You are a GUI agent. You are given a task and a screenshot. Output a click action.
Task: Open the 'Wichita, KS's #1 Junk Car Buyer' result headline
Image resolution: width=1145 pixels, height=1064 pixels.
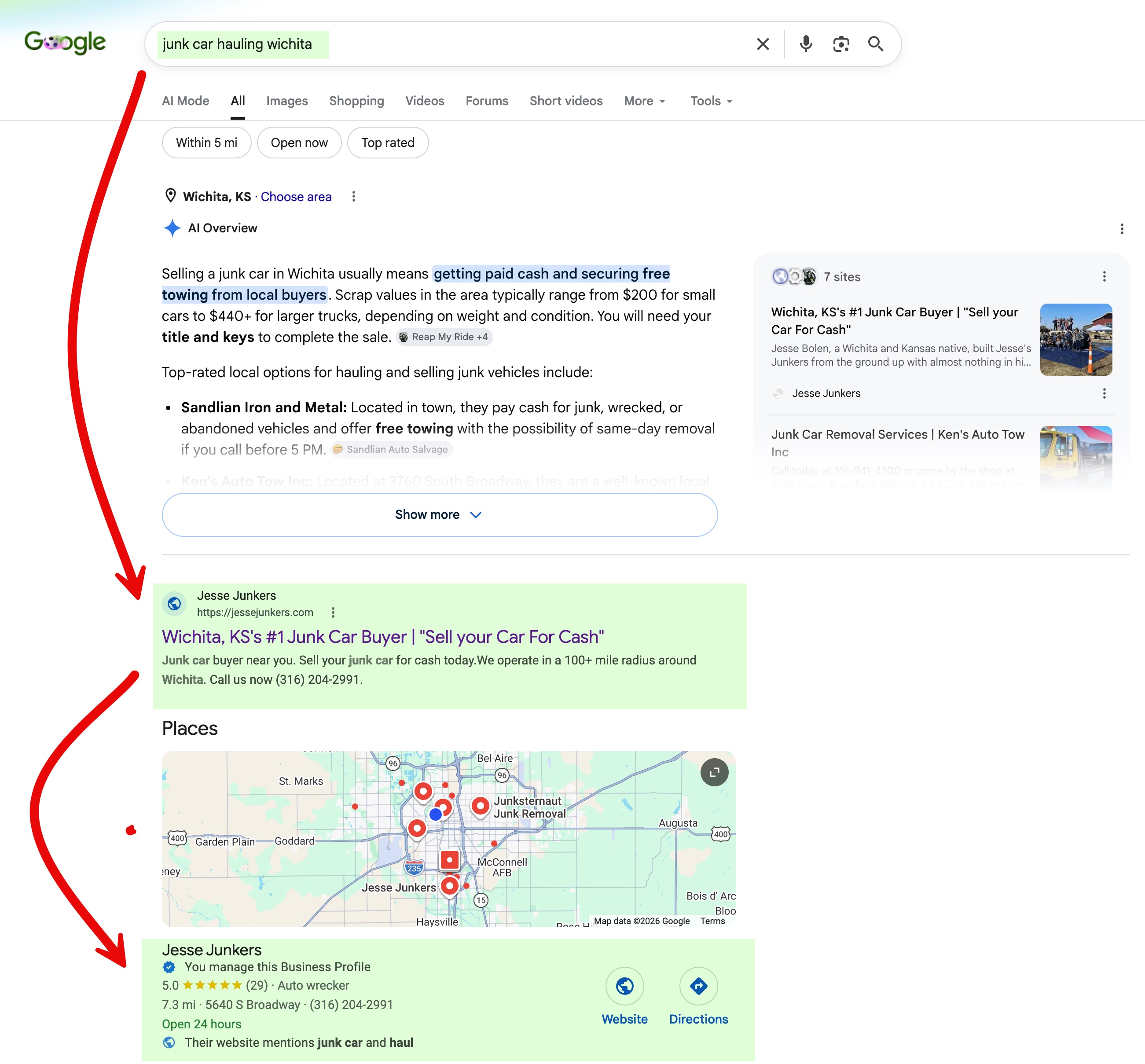[x=383, y=637]
